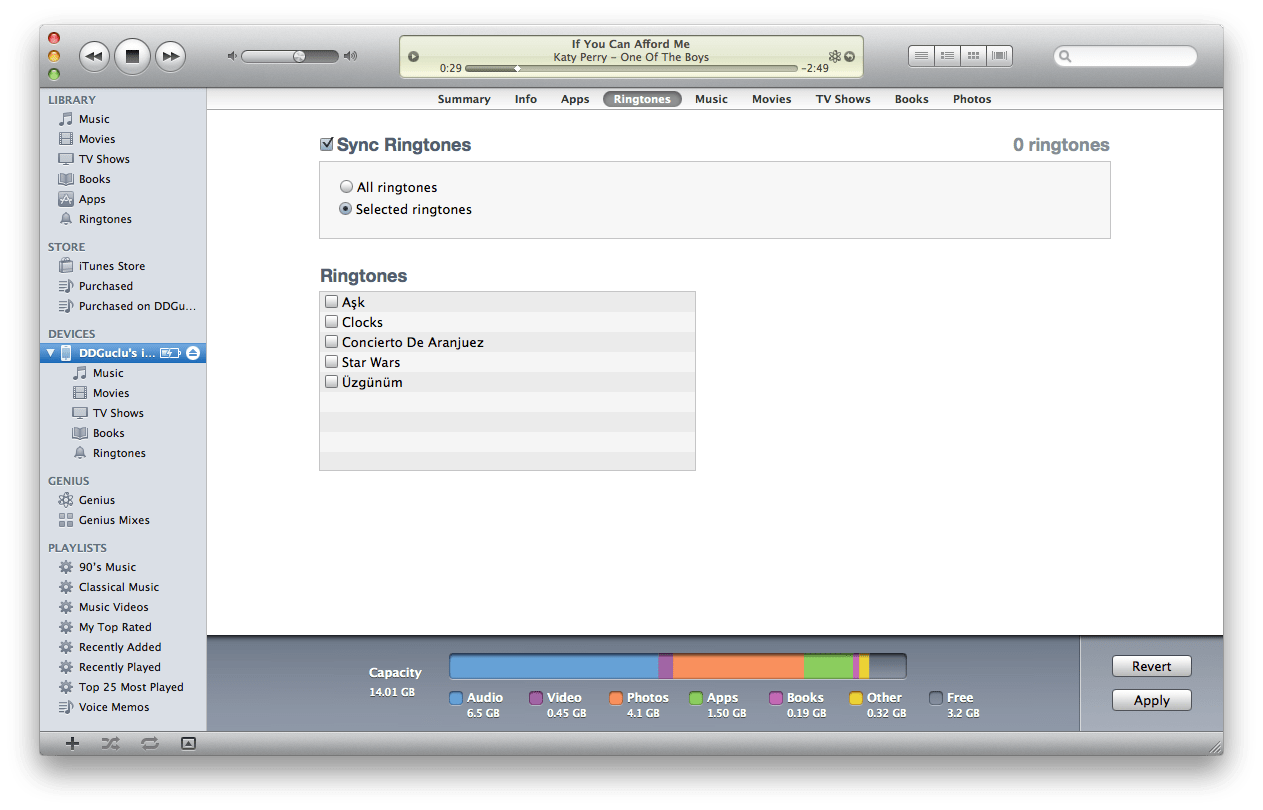Screen dimensions: 1263x810
Task: Select the Ringtones tab
Action: tap(642, 99)
